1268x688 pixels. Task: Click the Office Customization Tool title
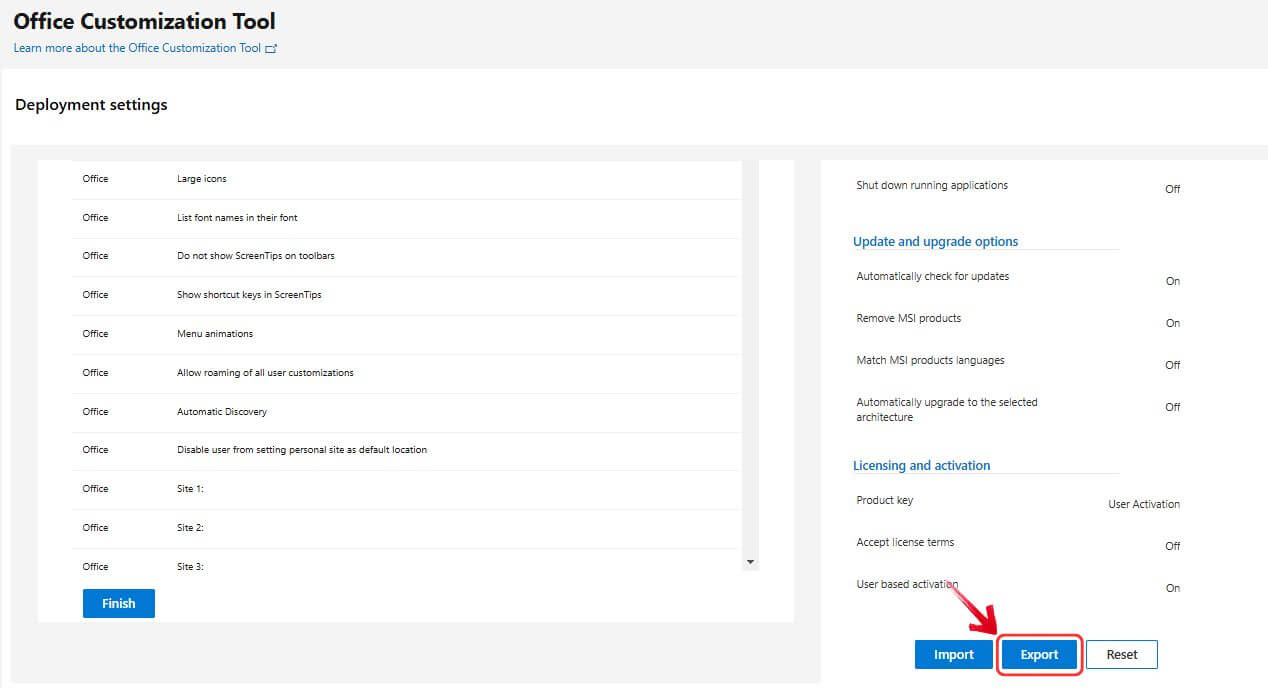click(x=144, y=21)
